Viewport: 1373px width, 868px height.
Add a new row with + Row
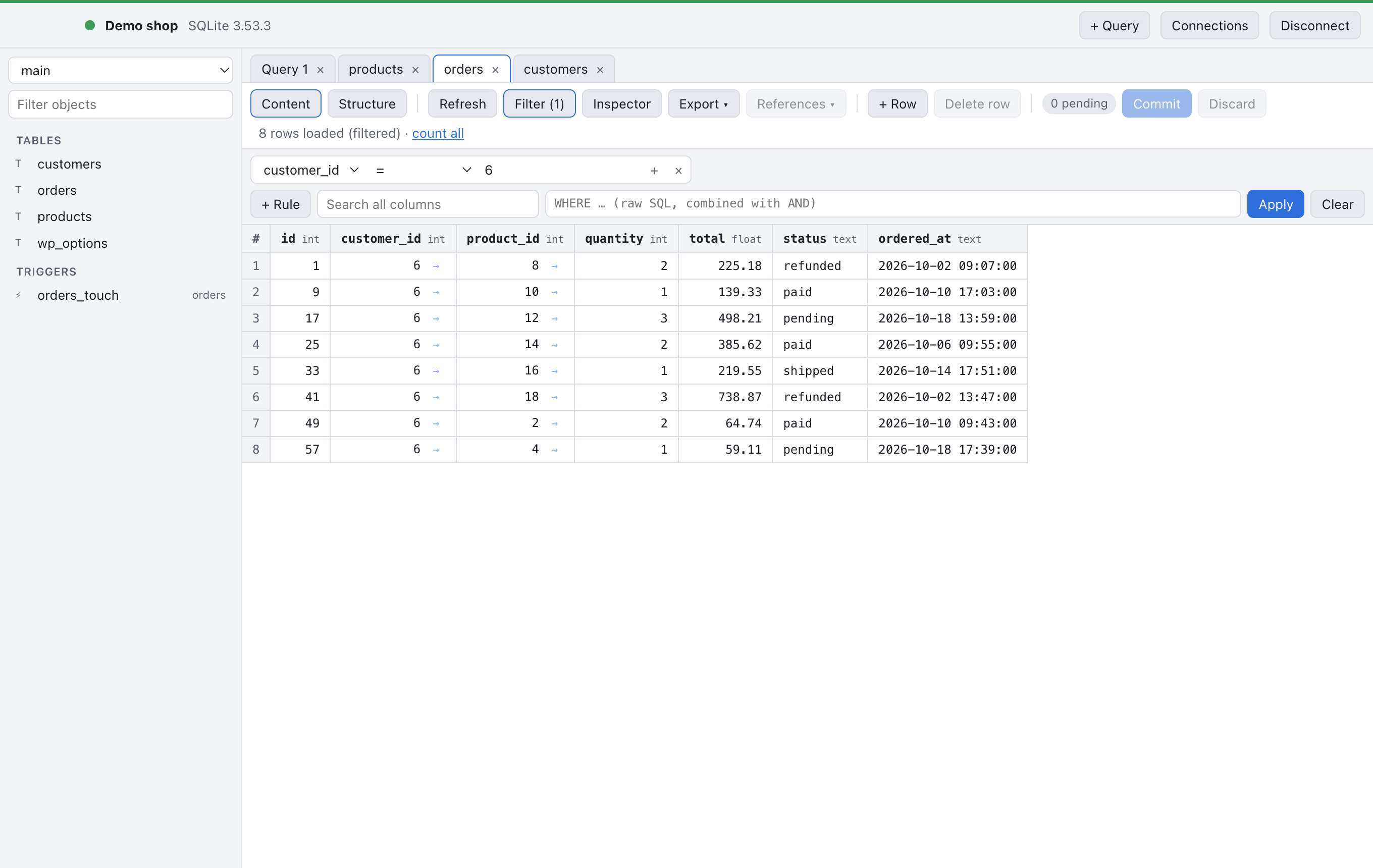[x=897, y=104]
